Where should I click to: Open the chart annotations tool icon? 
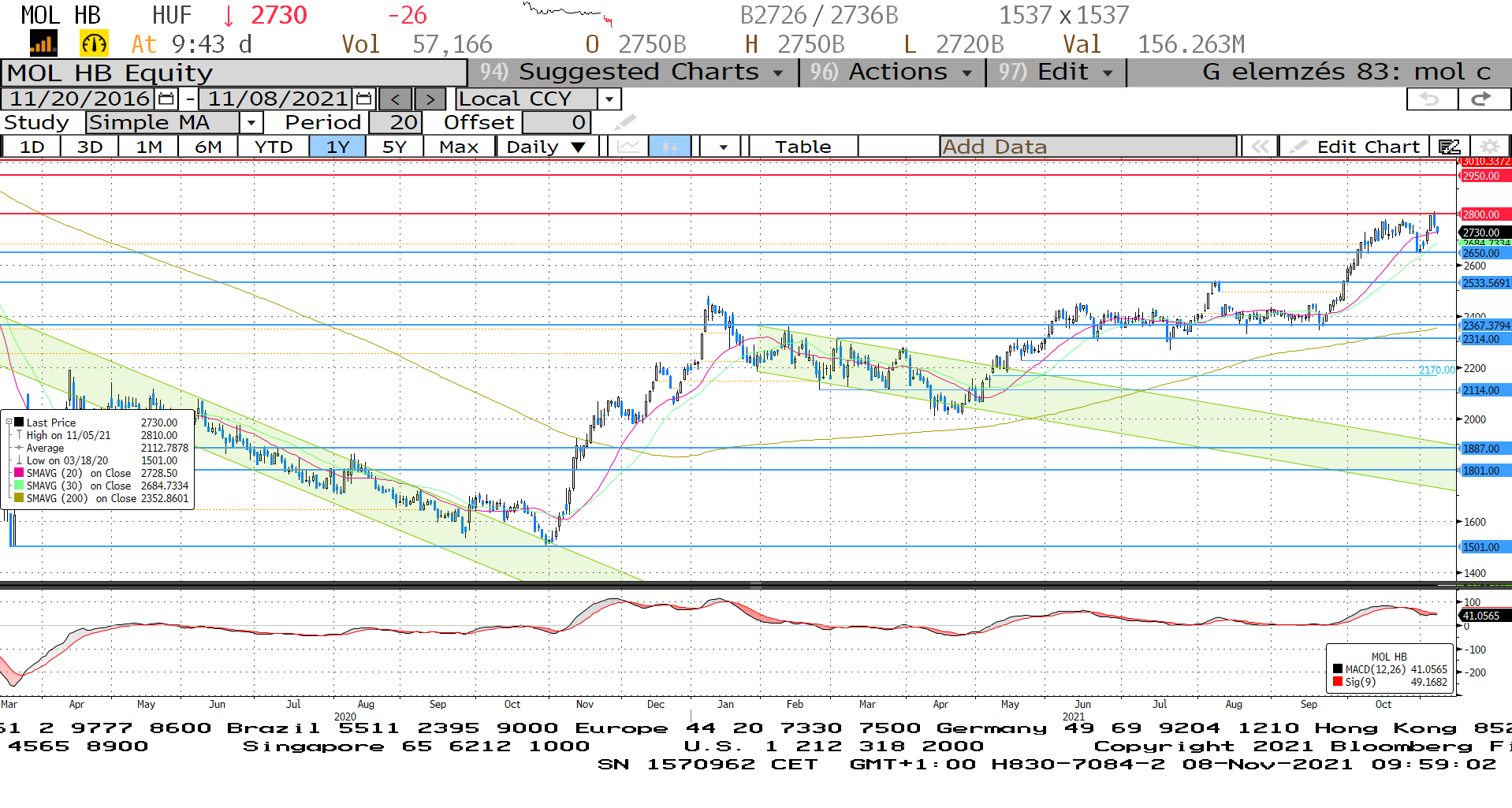pos(1449,147)
